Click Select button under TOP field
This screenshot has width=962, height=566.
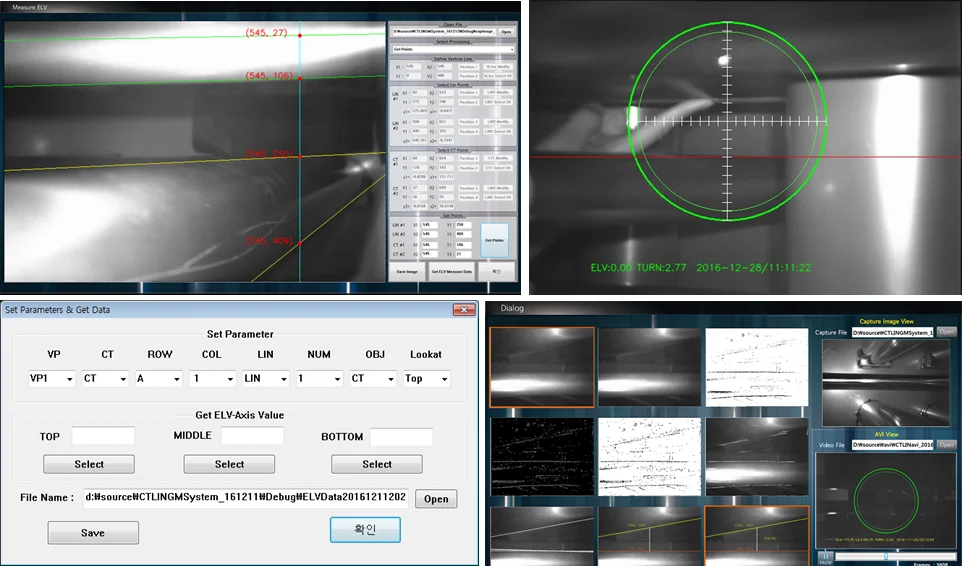click(89, 464)
